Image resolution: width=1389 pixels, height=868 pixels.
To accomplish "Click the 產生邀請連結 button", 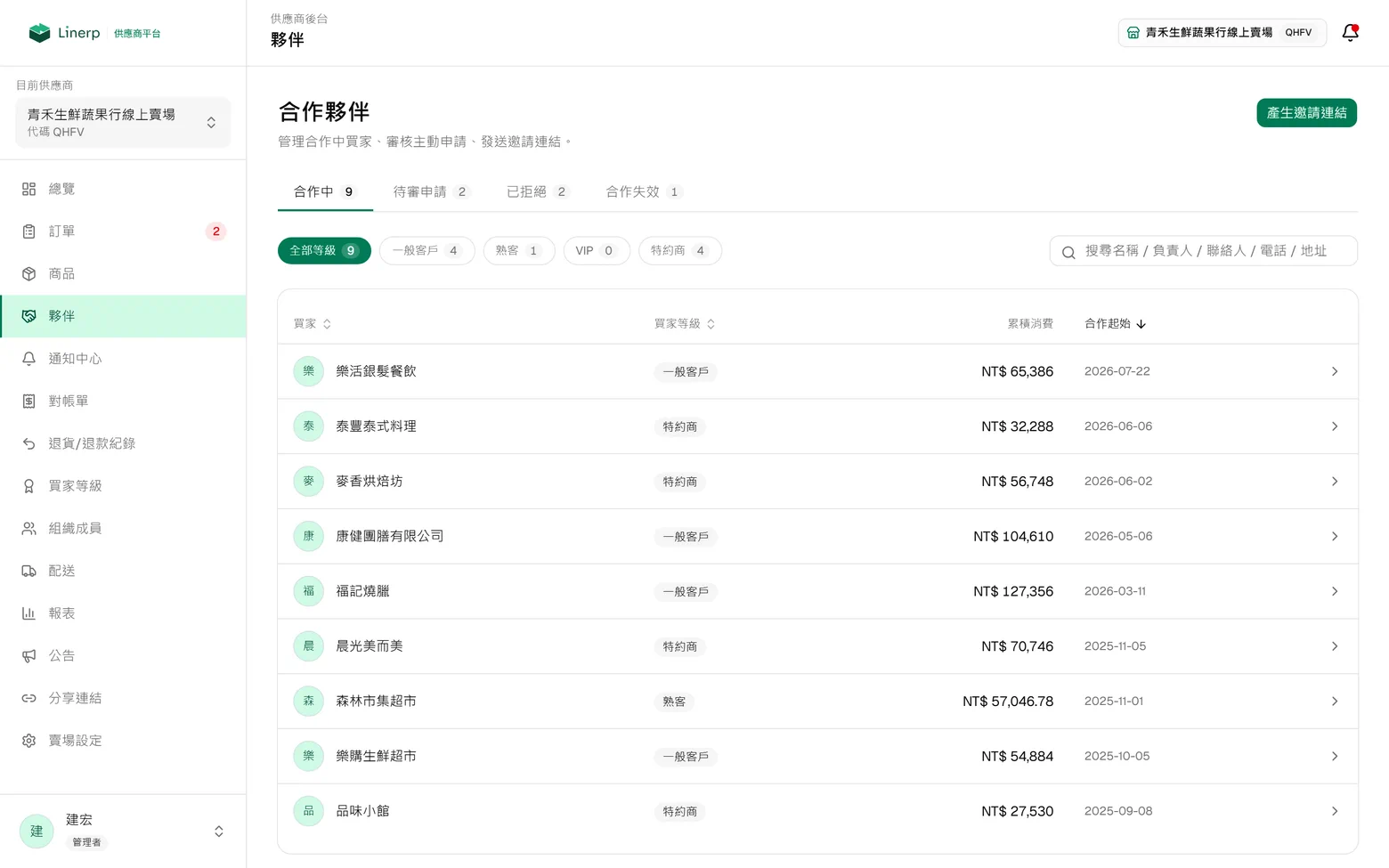I will tap(1306, 113).
